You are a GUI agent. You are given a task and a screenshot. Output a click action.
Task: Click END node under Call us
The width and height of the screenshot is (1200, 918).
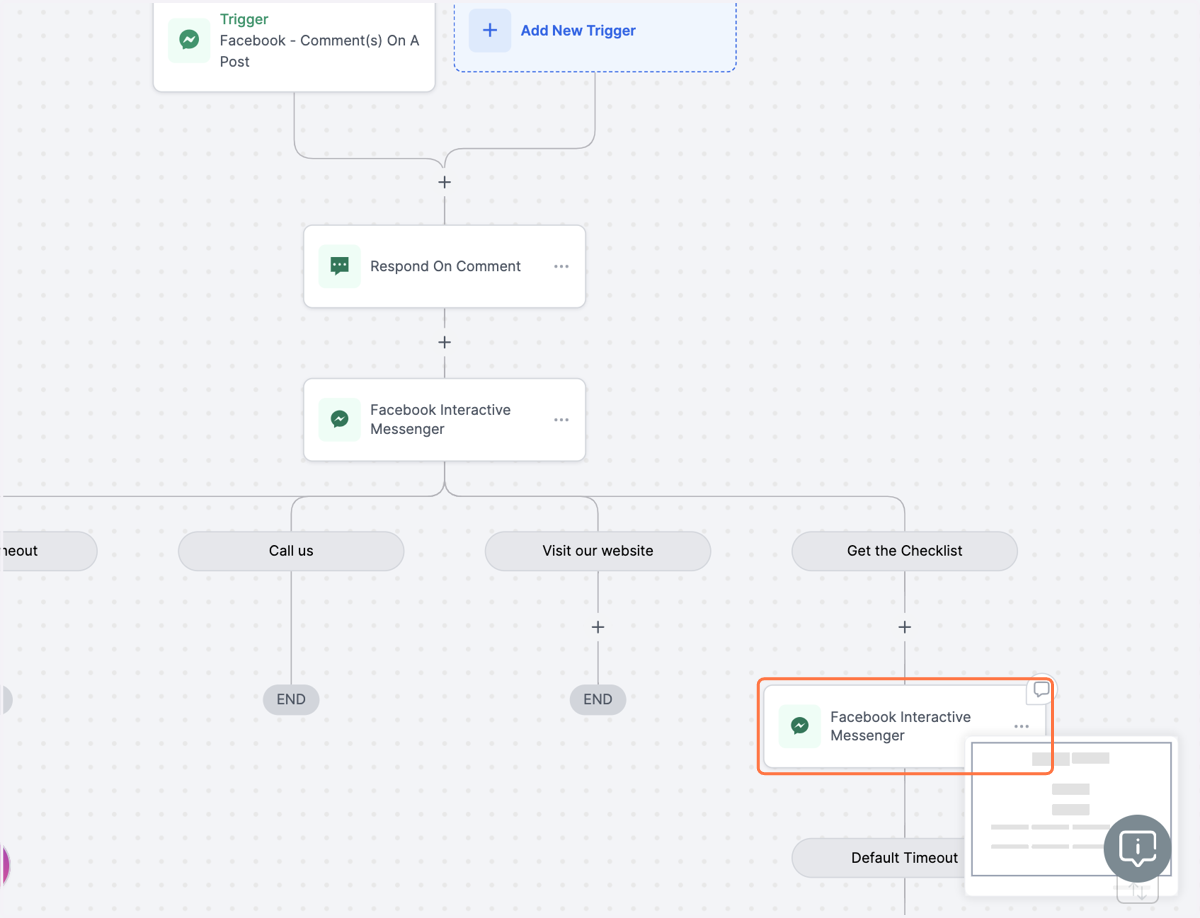(x=291, y=699)
